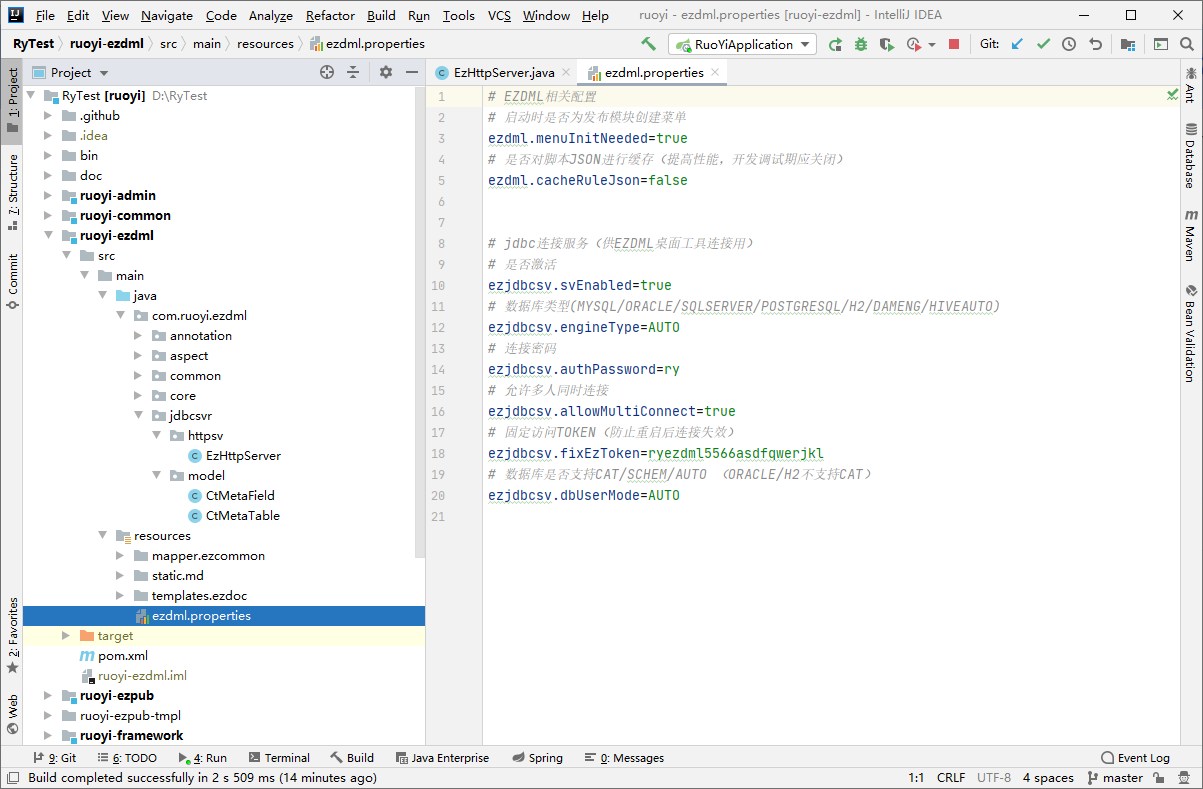Open the Terminal tool window button
Screen dimensions: 1203x789
point(279,758)
